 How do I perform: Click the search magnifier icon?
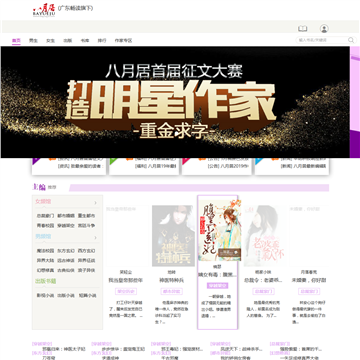click(351, 40)
